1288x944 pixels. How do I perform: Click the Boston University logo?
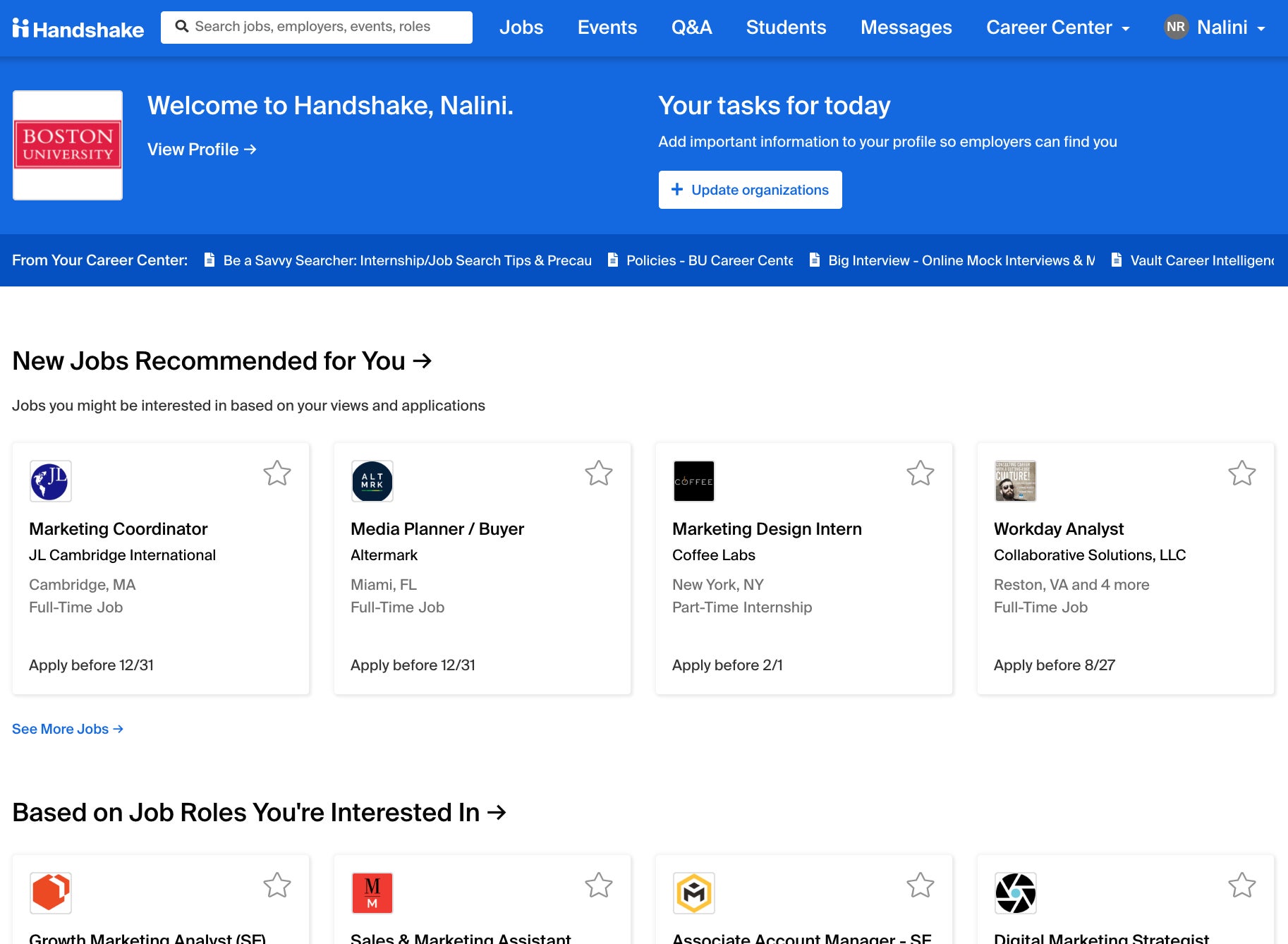(x=68, y=145)
